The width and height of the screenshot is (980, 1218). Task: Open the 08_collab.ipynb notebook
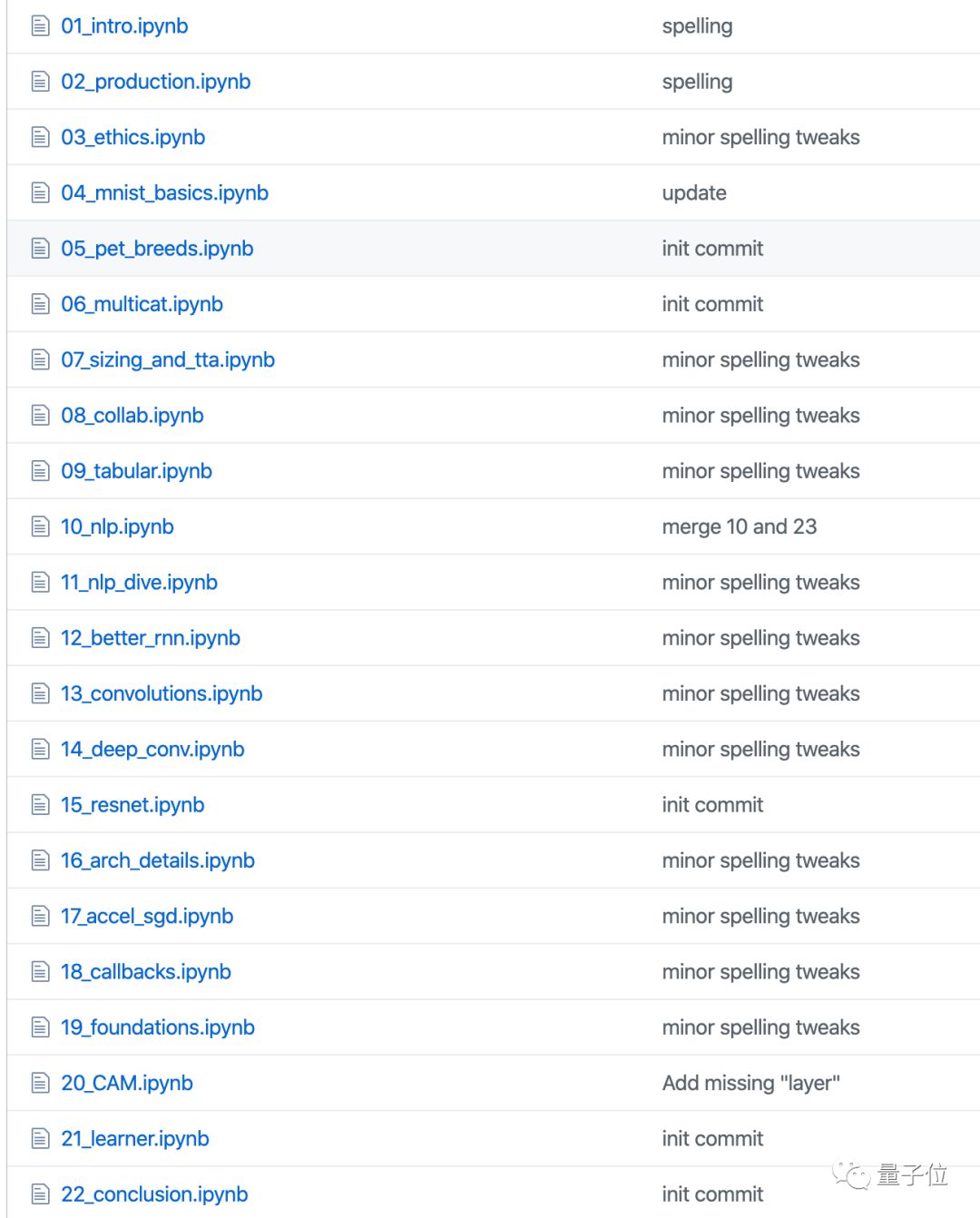pos(132,416)
